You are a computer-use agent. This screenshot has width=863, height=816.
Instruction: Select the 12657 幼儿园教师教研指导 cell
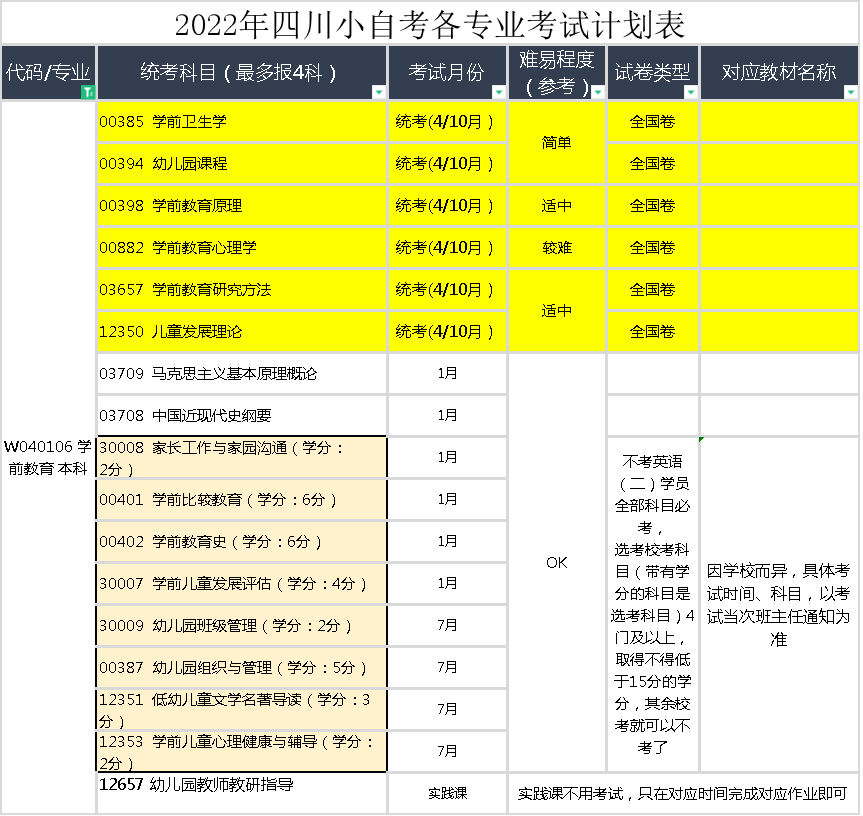point(241,793)
